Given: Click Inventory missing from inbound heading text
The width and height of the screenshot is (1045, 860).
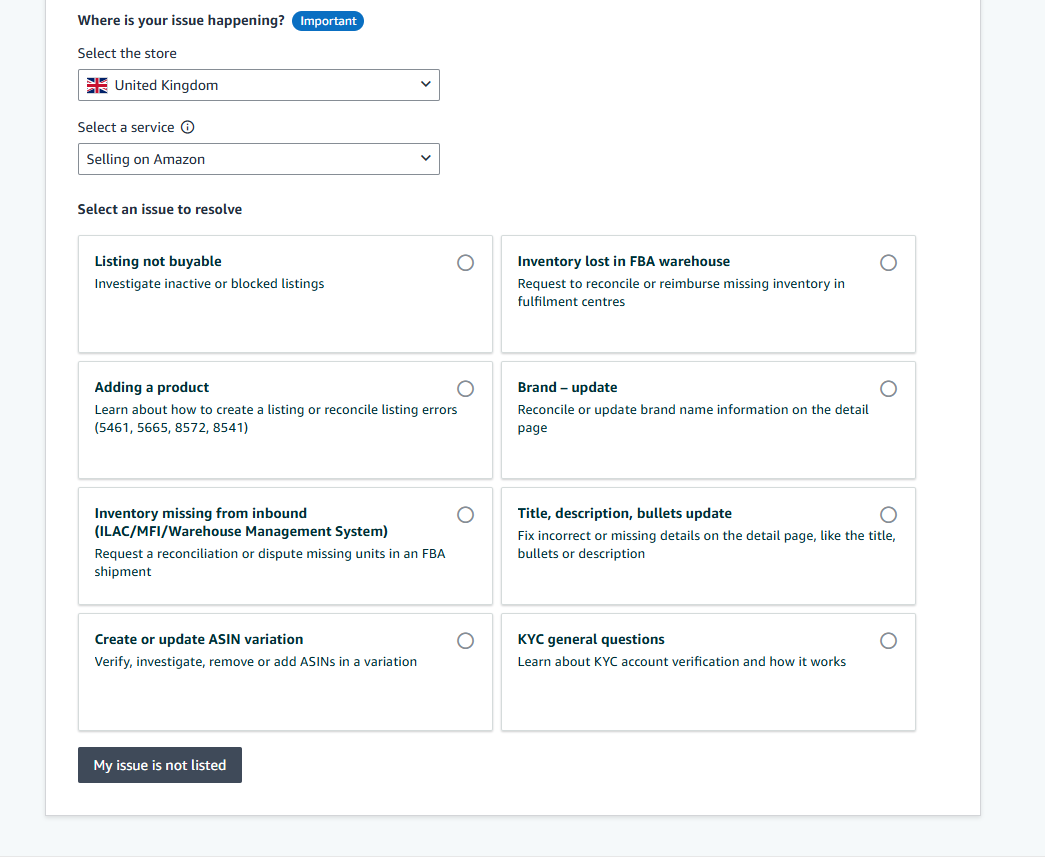Looking at the screenshot, I should tap(241, 522).
